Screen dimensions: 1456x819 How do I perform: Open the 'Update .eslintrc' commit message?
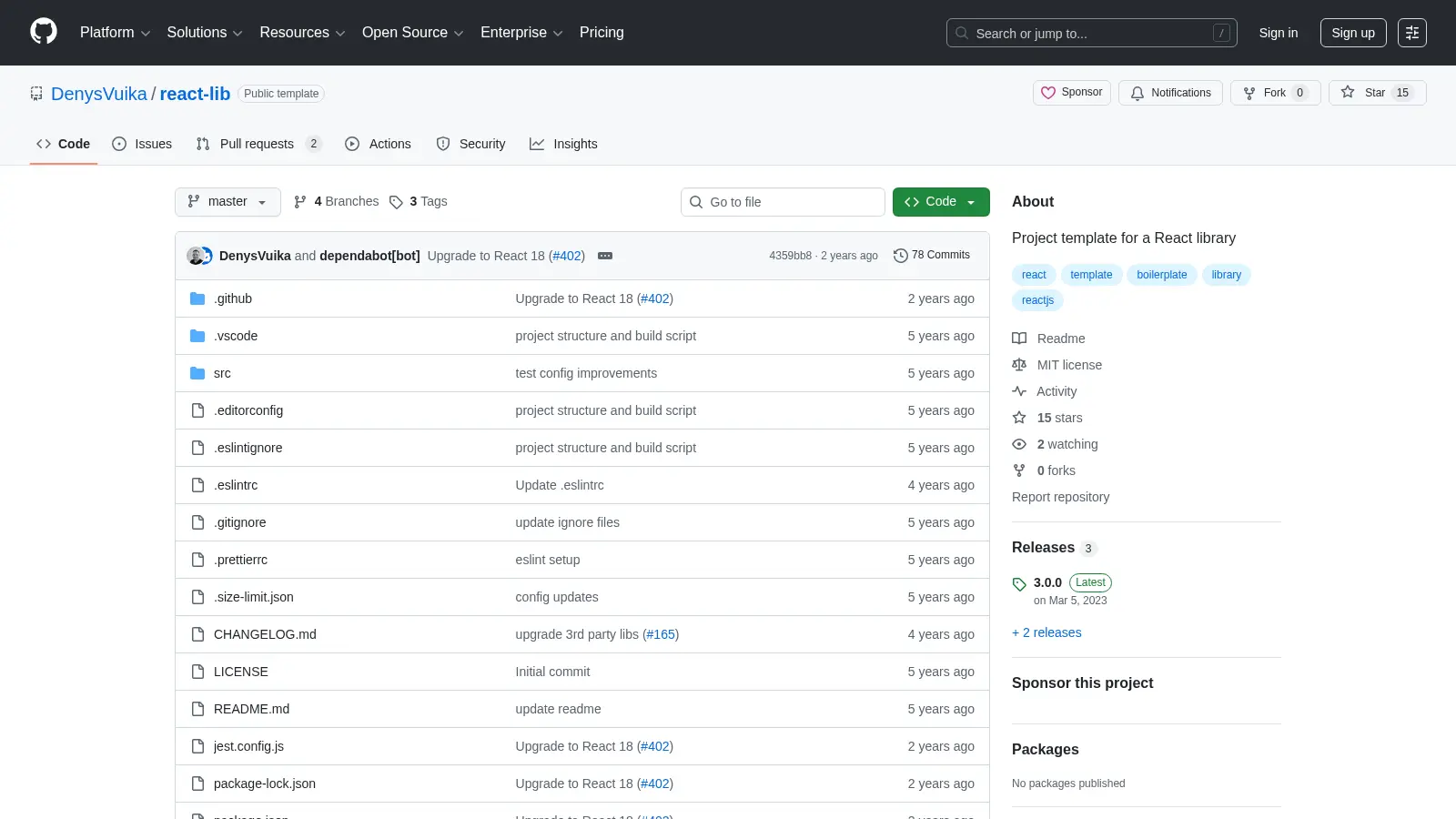(x=560, y=485)
